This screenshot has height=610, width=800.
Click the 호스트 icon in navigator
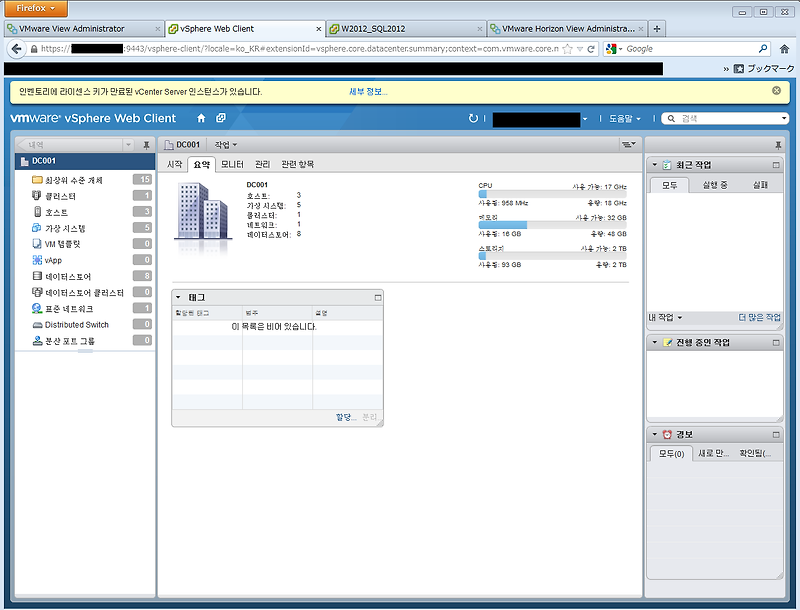[x=37, y=212]
